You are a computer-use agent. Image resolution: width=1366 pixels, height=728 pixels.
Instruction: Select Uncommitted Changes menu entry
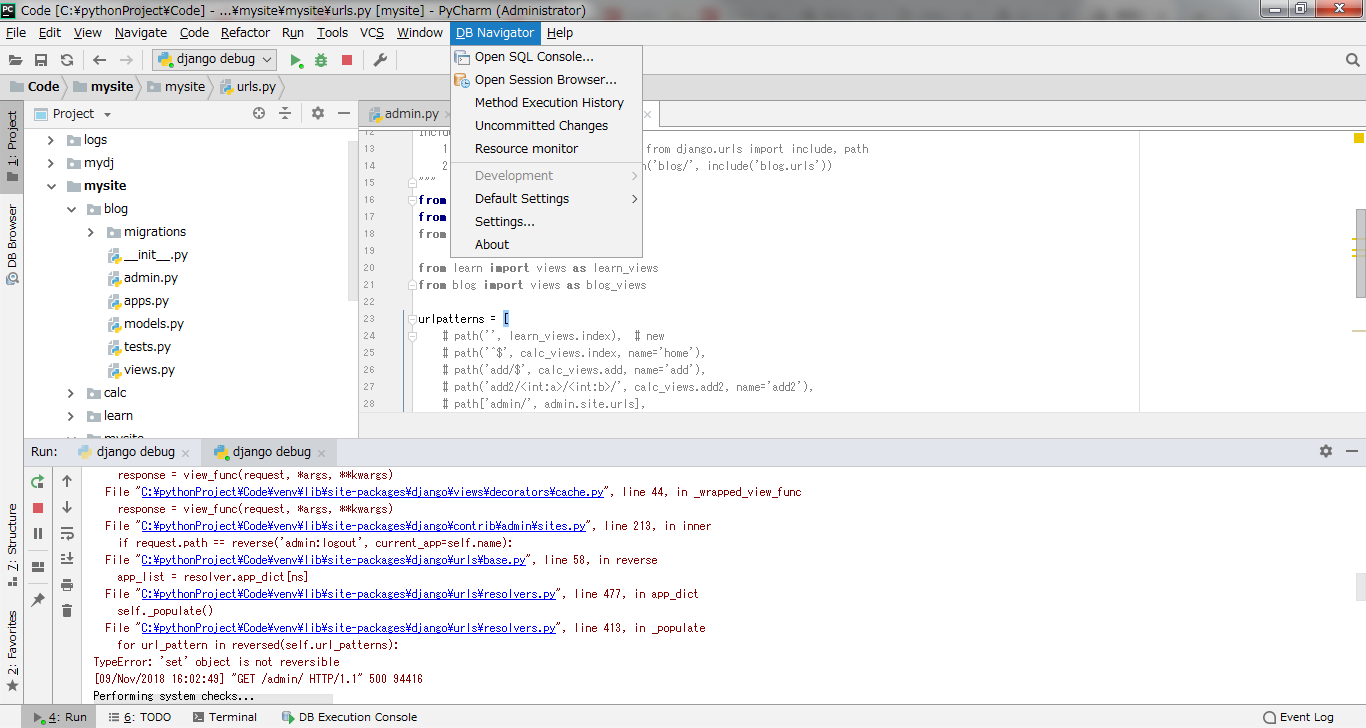pyautogui.click(x=546, y=126)
